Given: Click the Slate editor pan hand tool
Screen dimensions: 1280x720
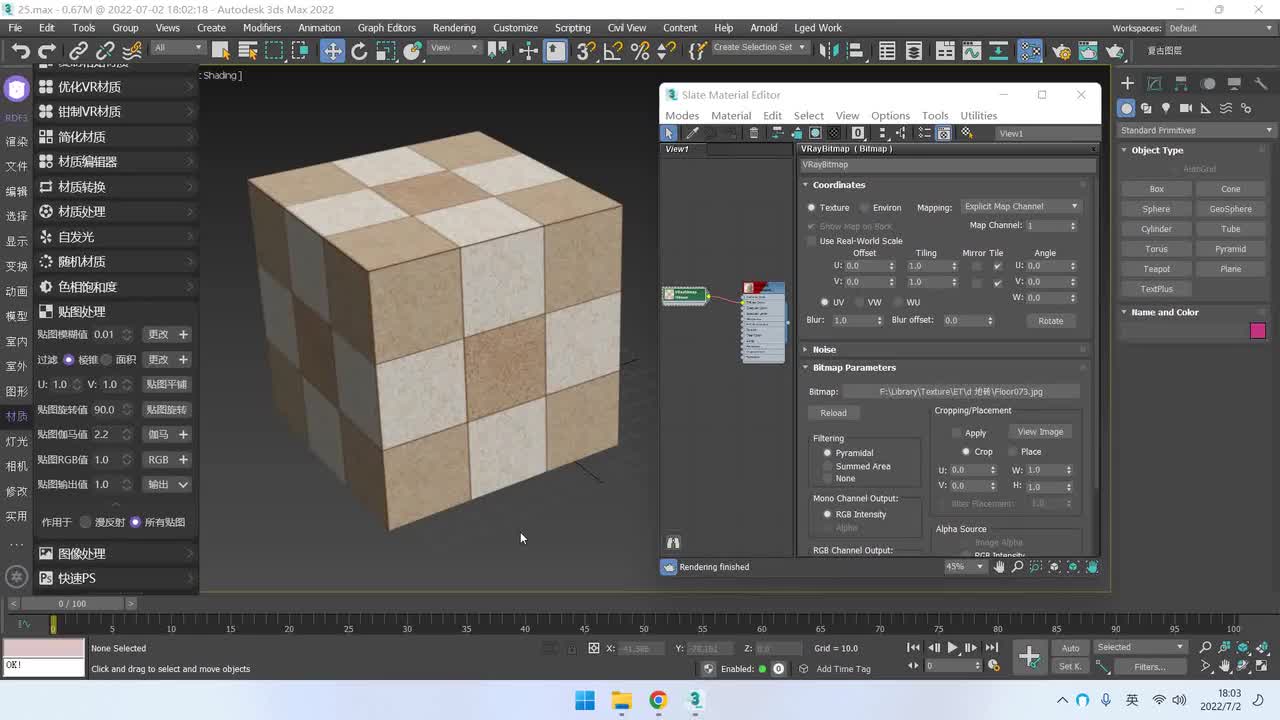Looking at the screenshot, I should click(x=999, y=567).
